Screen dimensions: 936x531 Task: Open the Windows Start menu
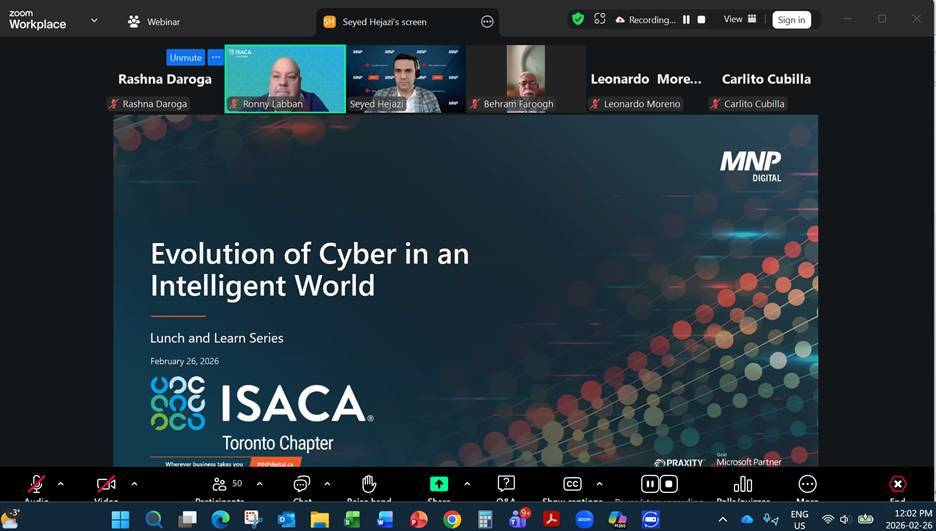121,519
